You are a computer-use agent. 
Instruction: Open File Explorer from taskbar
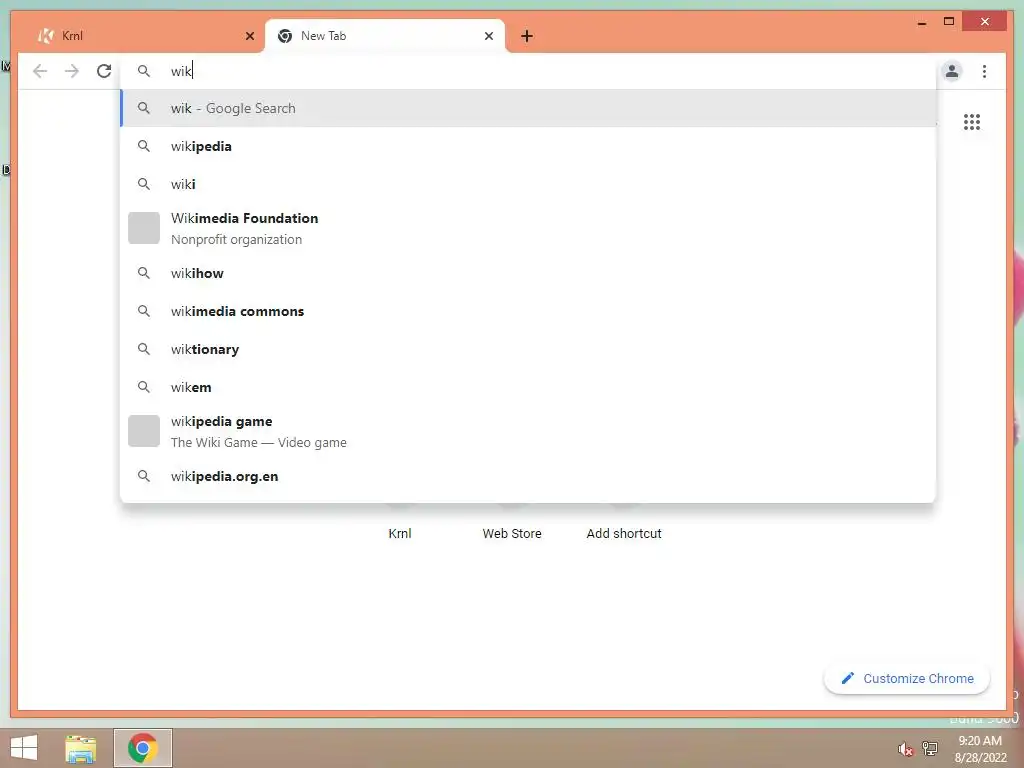tap(81, 748)
